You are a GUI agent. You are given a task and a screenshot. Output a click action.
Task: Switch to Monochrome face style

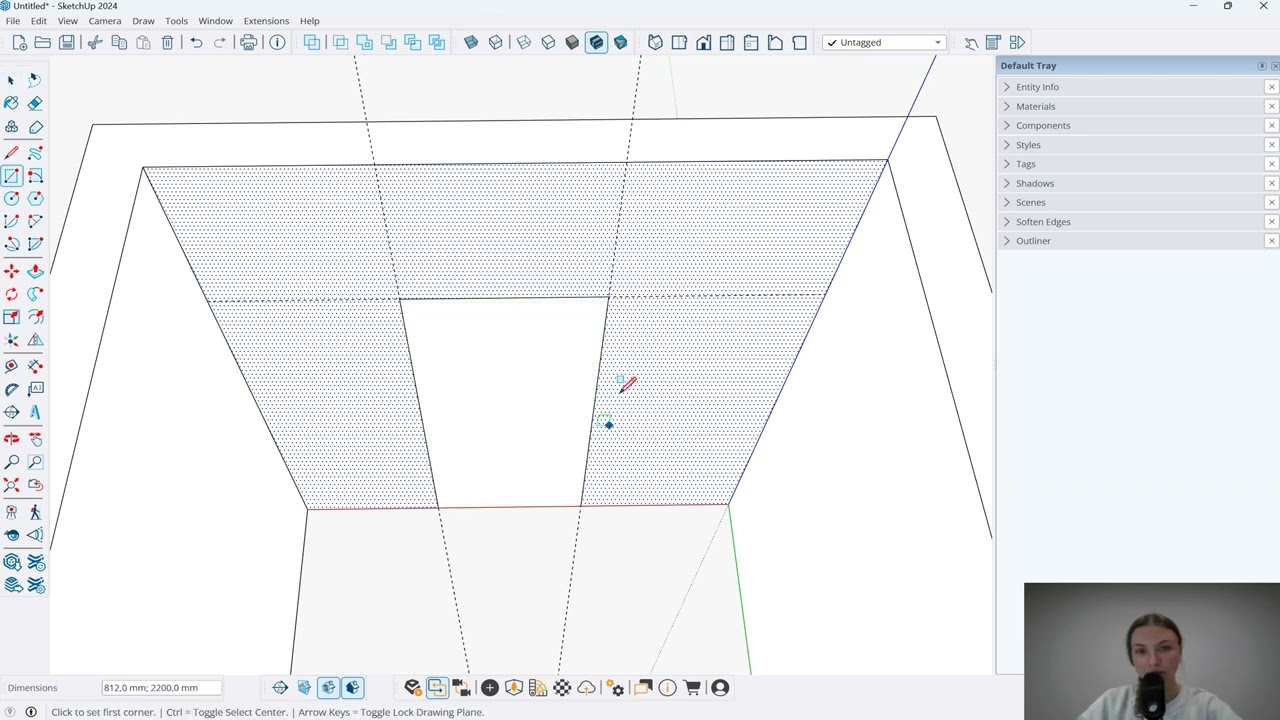tap(620, 42)
